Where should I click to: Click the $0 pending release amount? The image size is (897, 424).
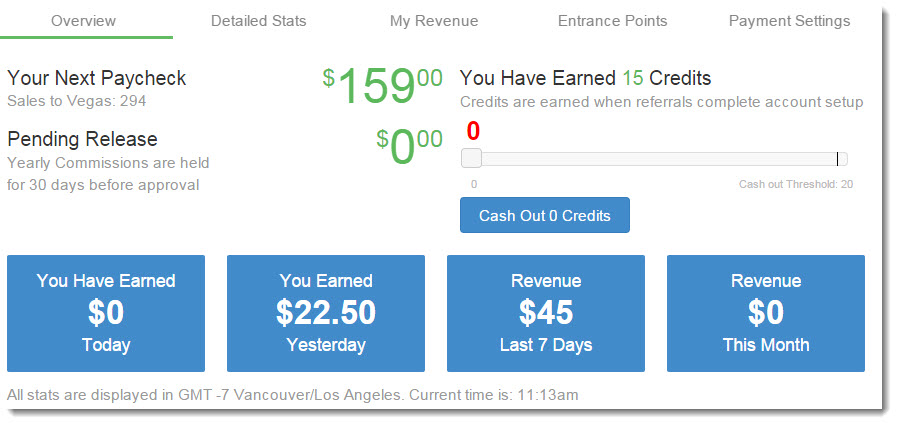point(409,148)
